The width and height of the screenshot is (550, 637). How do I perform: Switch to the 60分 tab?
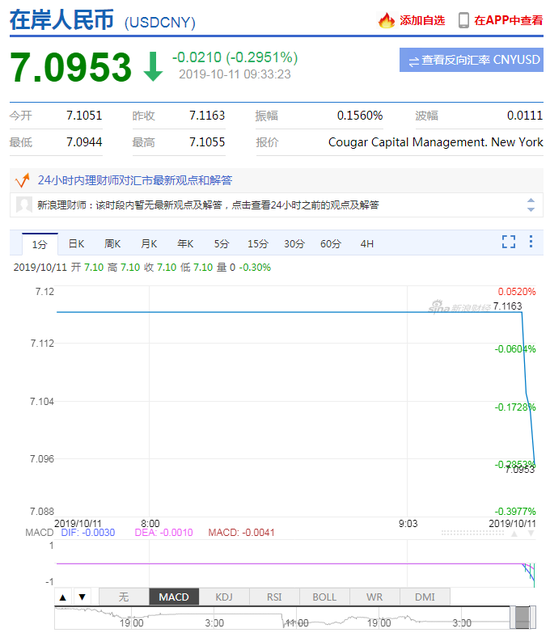[330, 244]
